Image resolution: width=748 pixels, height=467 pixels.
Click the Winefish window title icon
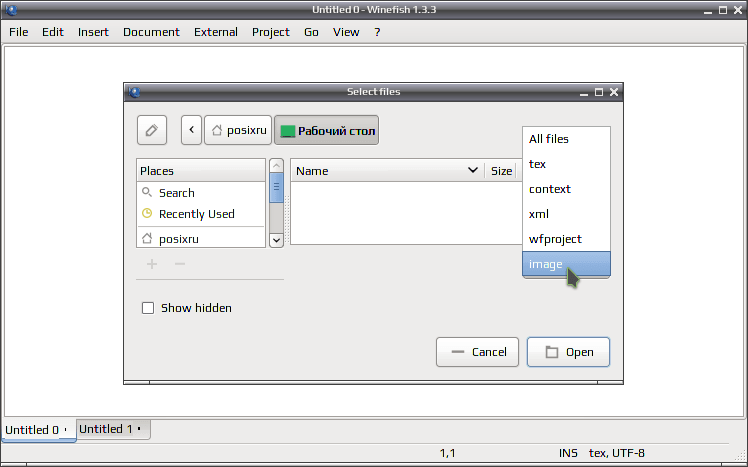coord(11,10)
